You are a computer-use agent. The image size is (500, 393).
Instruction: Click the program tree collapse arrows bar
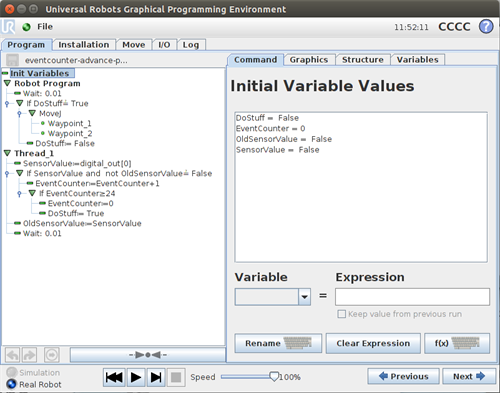148,355
